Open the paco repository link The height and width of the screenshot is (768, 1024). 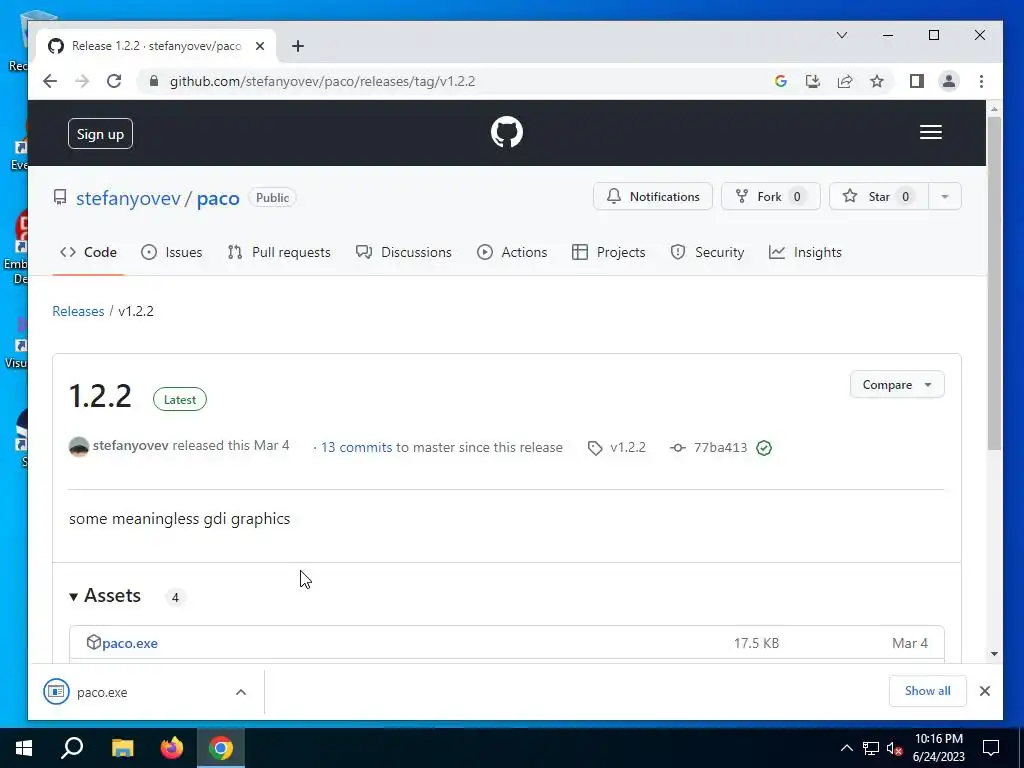coord(218,198)
